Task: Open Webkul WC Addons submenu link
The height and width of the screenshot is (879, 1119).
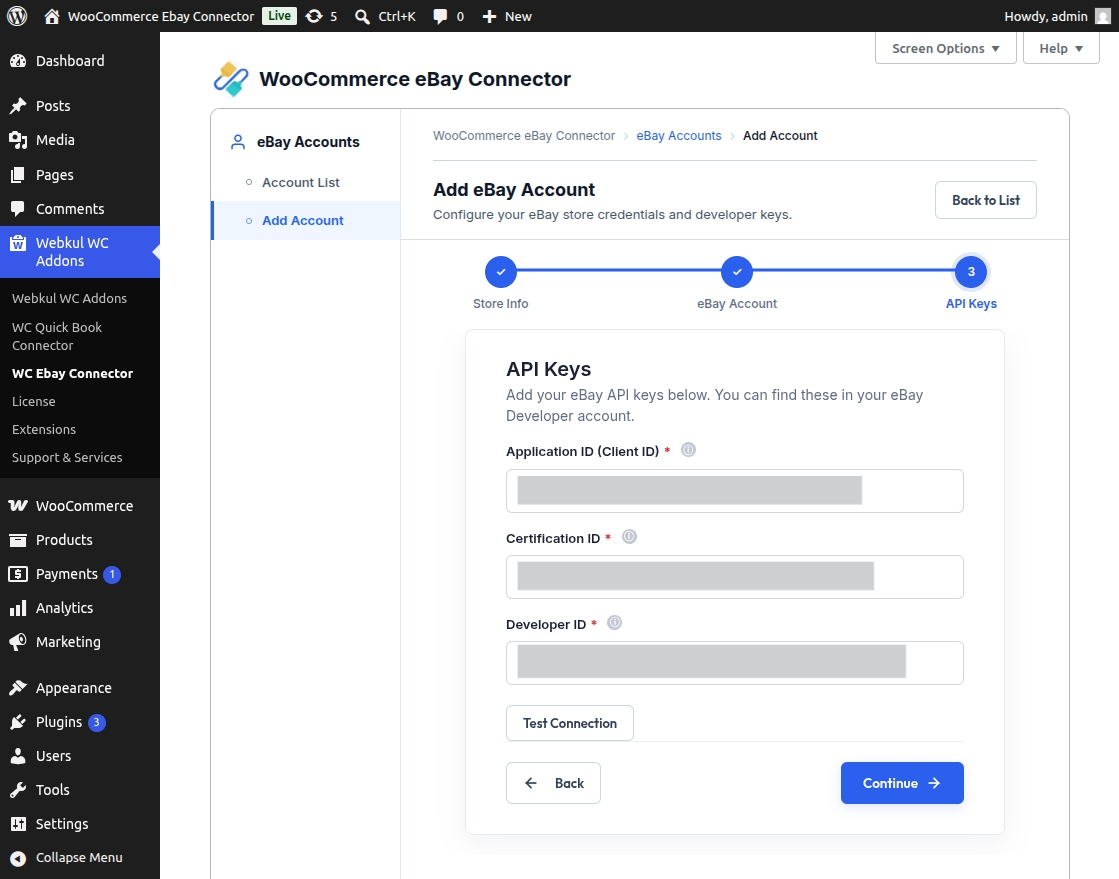Action: [69, 298]
